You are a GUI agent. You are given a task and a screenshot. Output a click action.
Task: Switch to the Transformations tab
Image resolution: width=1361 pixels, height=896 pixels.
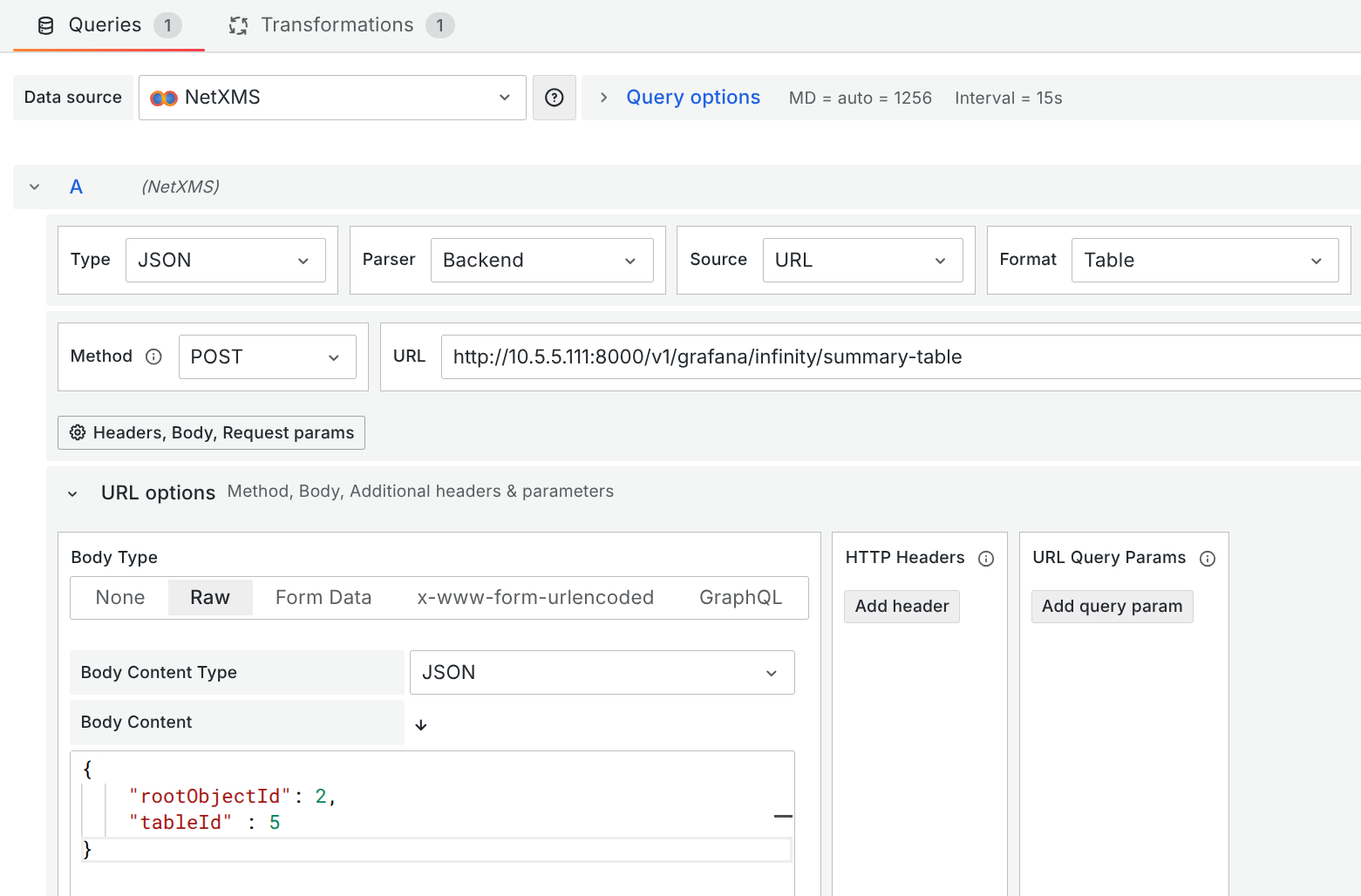click(339, 24)
